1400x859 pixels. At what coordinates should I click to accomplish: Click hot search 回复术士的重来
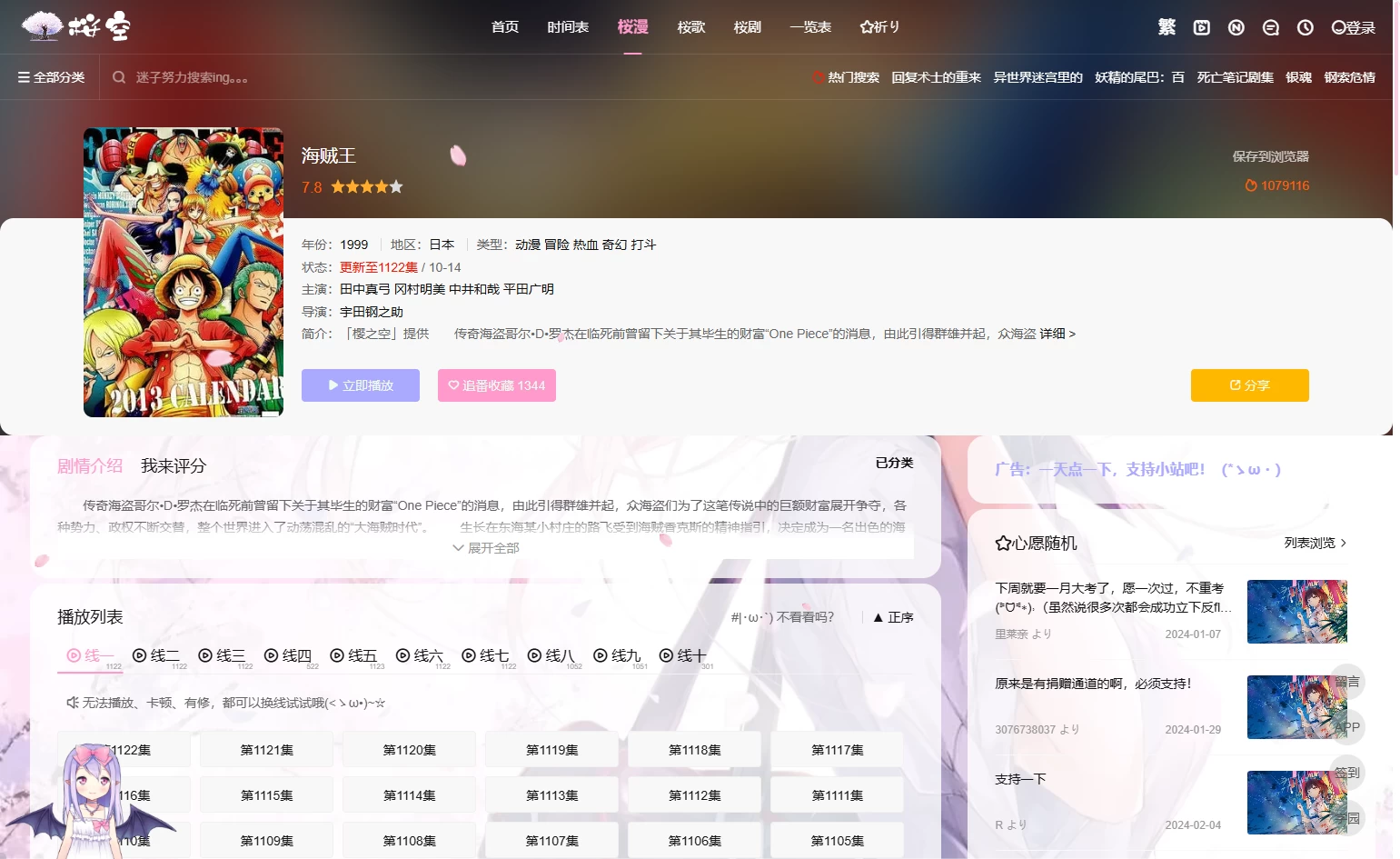[x=936, y=77]
